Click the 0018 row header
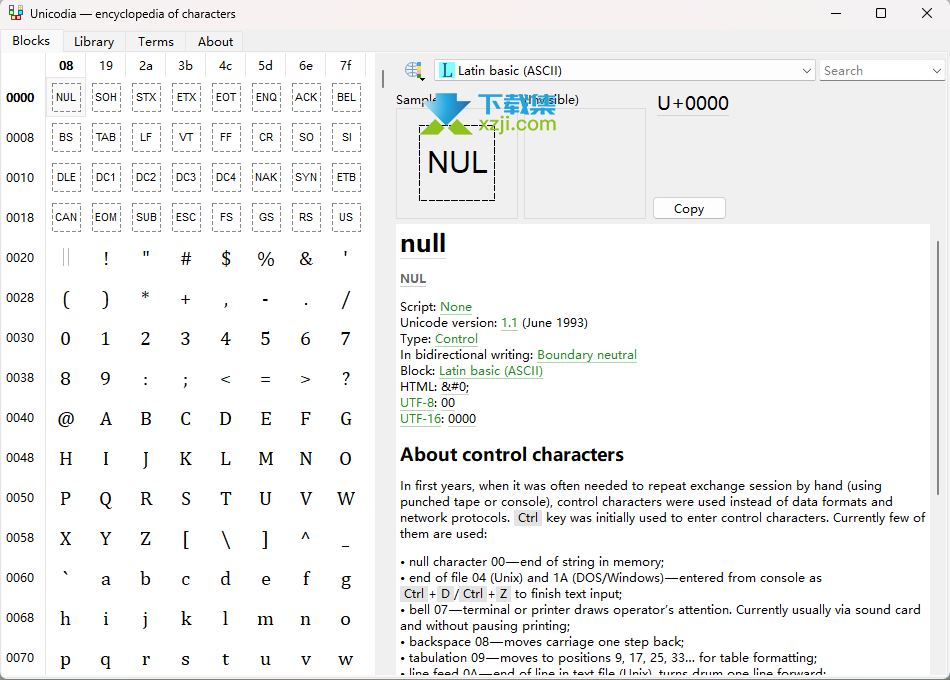This screenshot has width=950, height=680. 21,218
